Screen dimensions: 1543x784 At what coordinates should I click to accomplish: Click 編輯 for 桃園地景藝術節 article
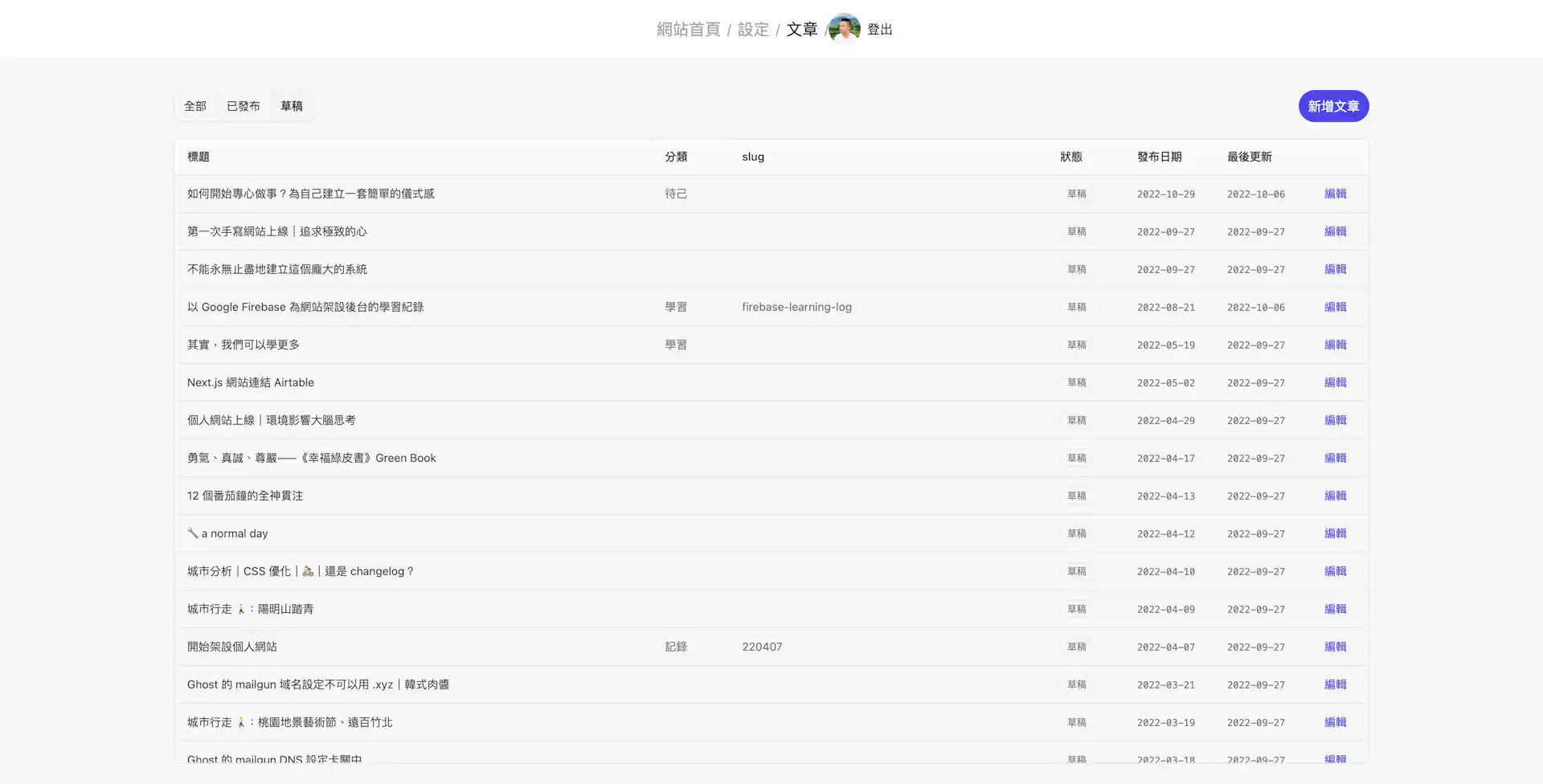click(x=1335, y=722)
